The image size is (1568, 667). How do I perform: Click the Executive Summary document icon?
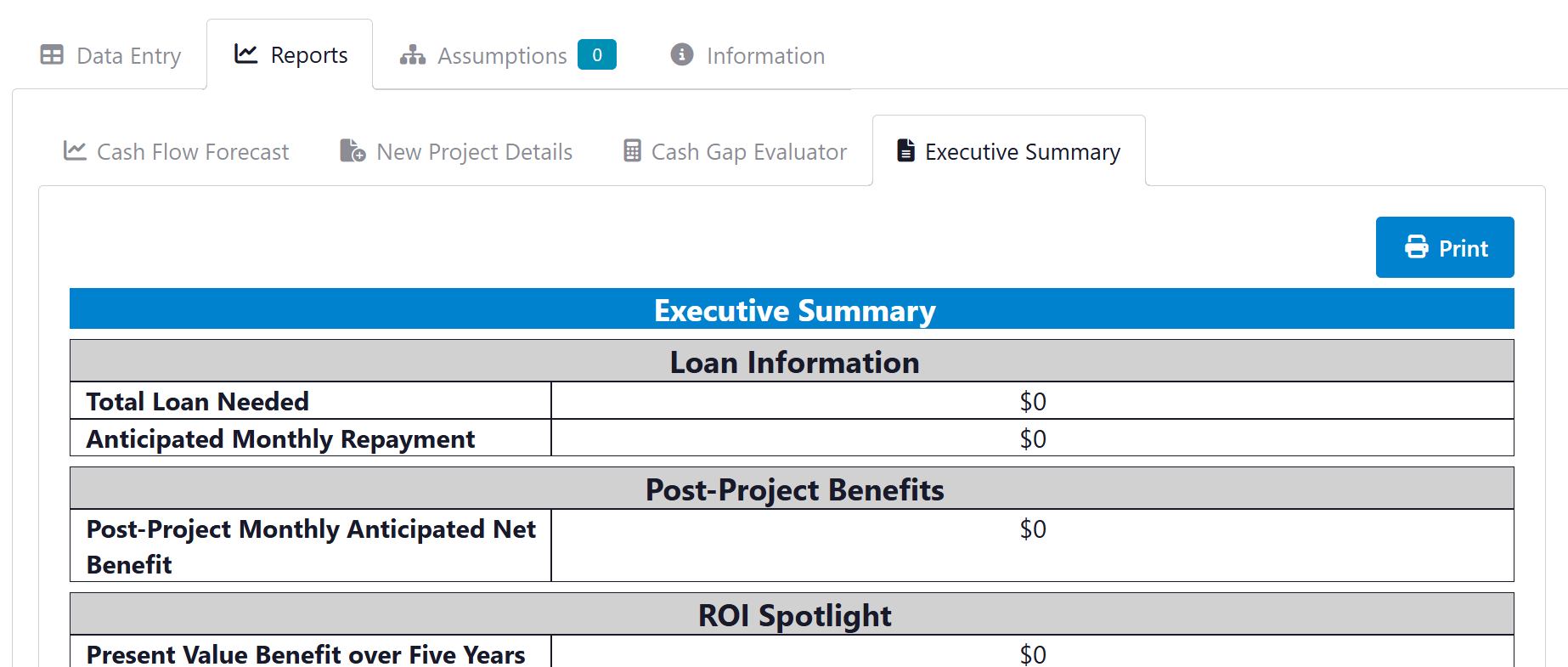[906, 151]
